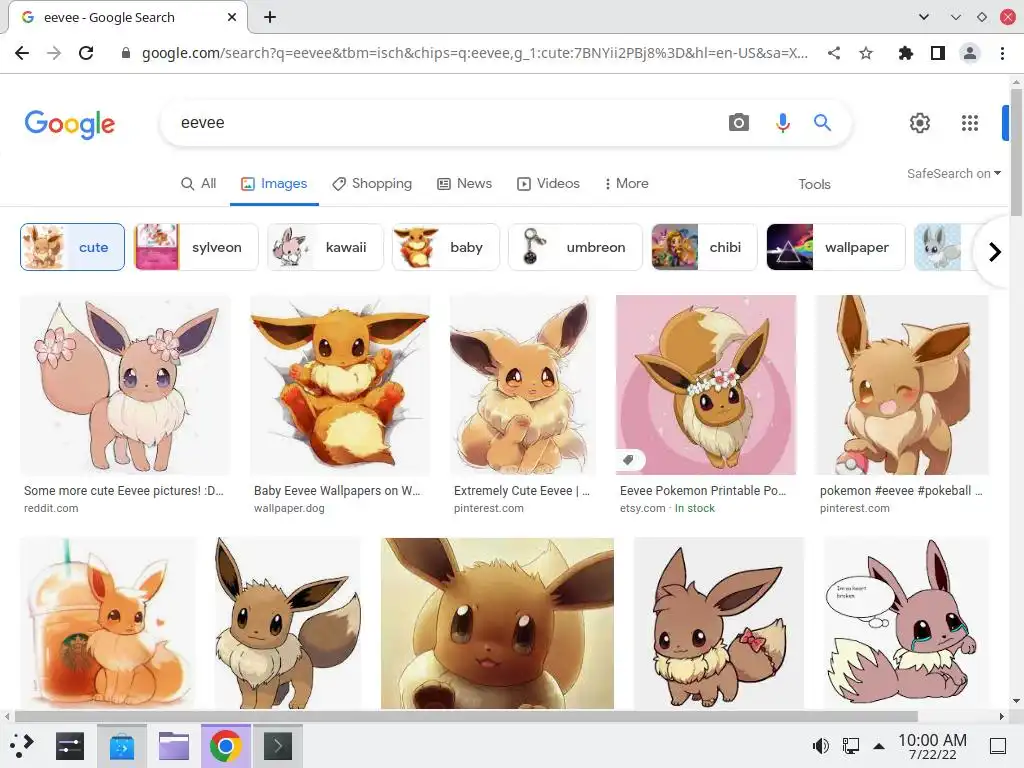Screen dimensions: 1024x768
Task: Select the eevee - Google Search tab
Action: pos(127,18)
